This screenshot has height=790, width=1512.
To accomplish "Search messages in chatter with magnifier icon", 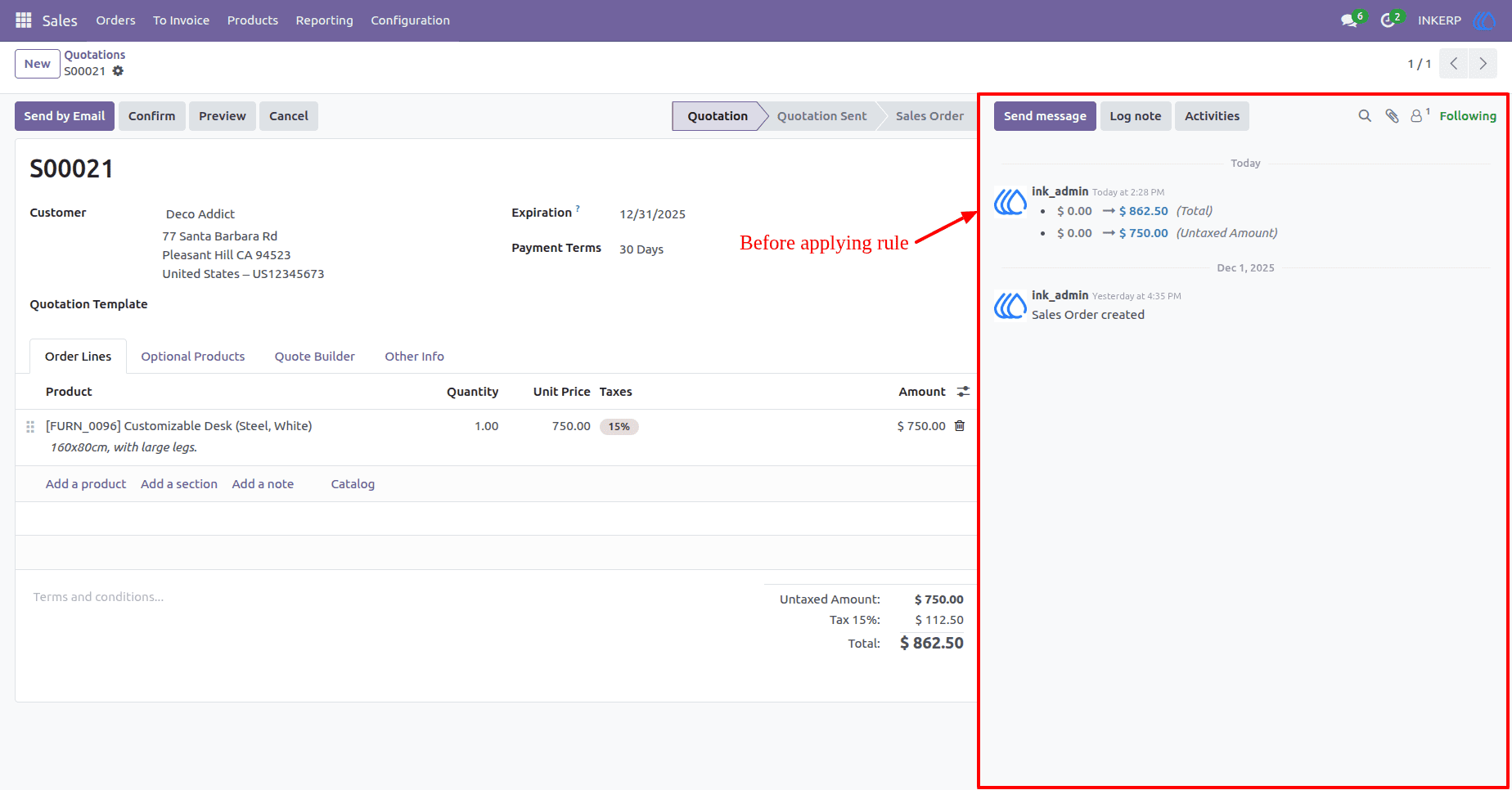I will tap(1365, 116).
